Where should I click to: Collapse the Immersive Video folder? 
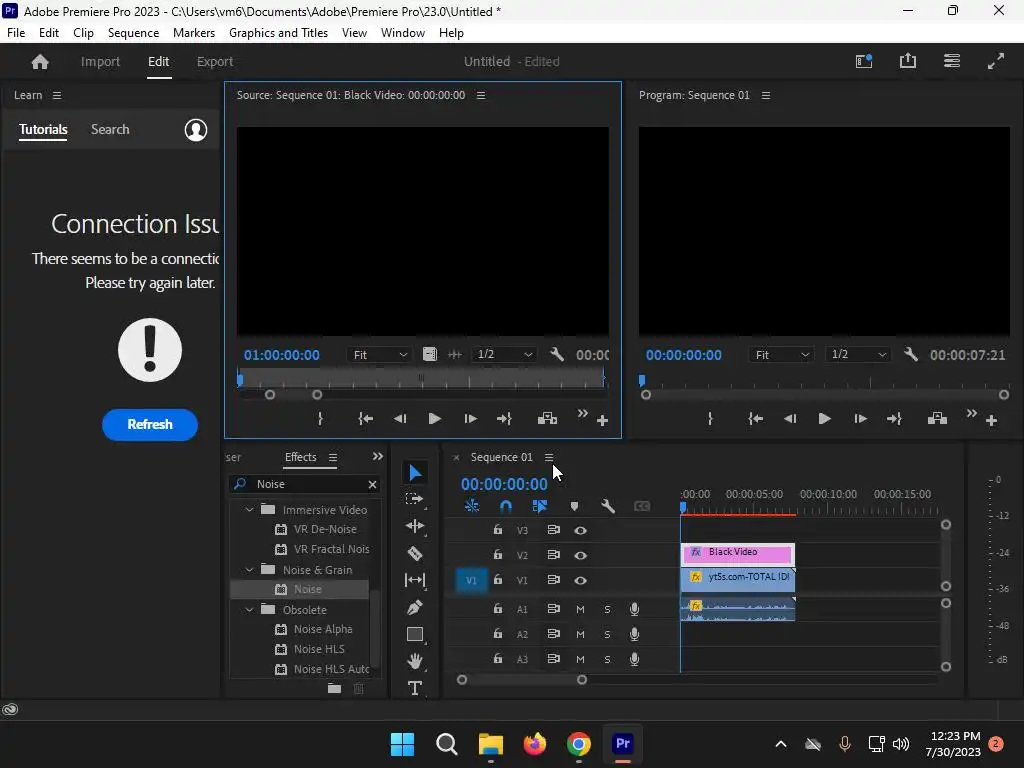249,509
